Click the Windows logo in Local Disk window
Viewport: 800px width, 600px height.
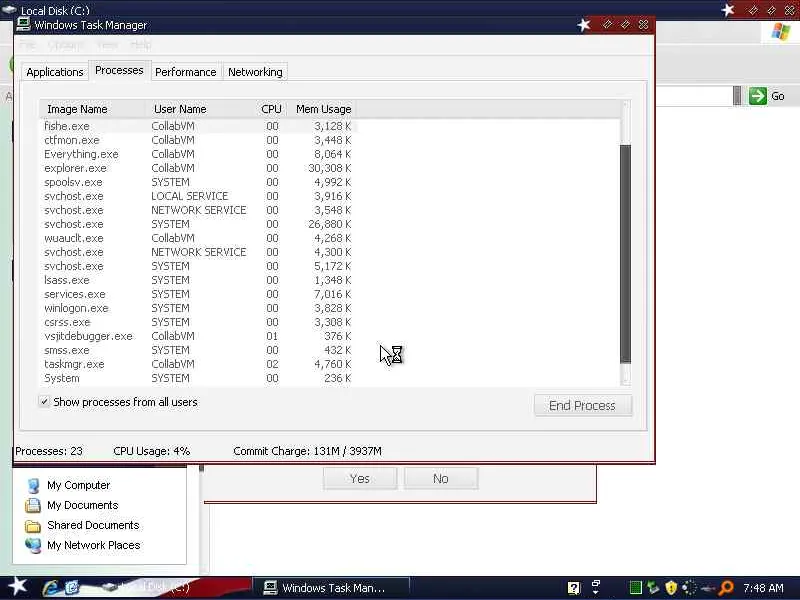click(780, 32)
